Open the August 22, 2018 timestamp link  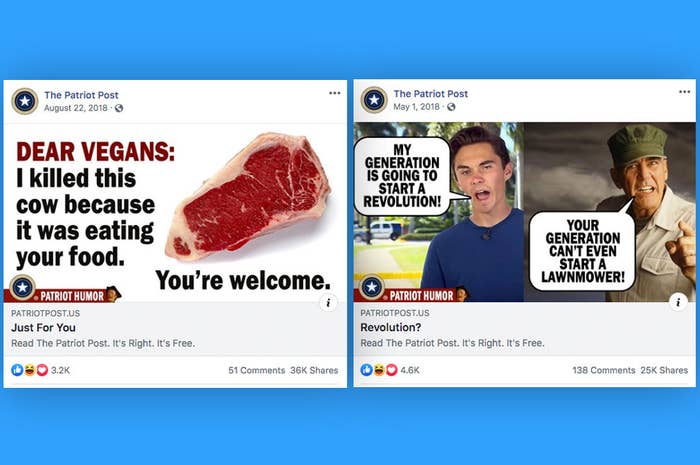click(x=75, y=108)
